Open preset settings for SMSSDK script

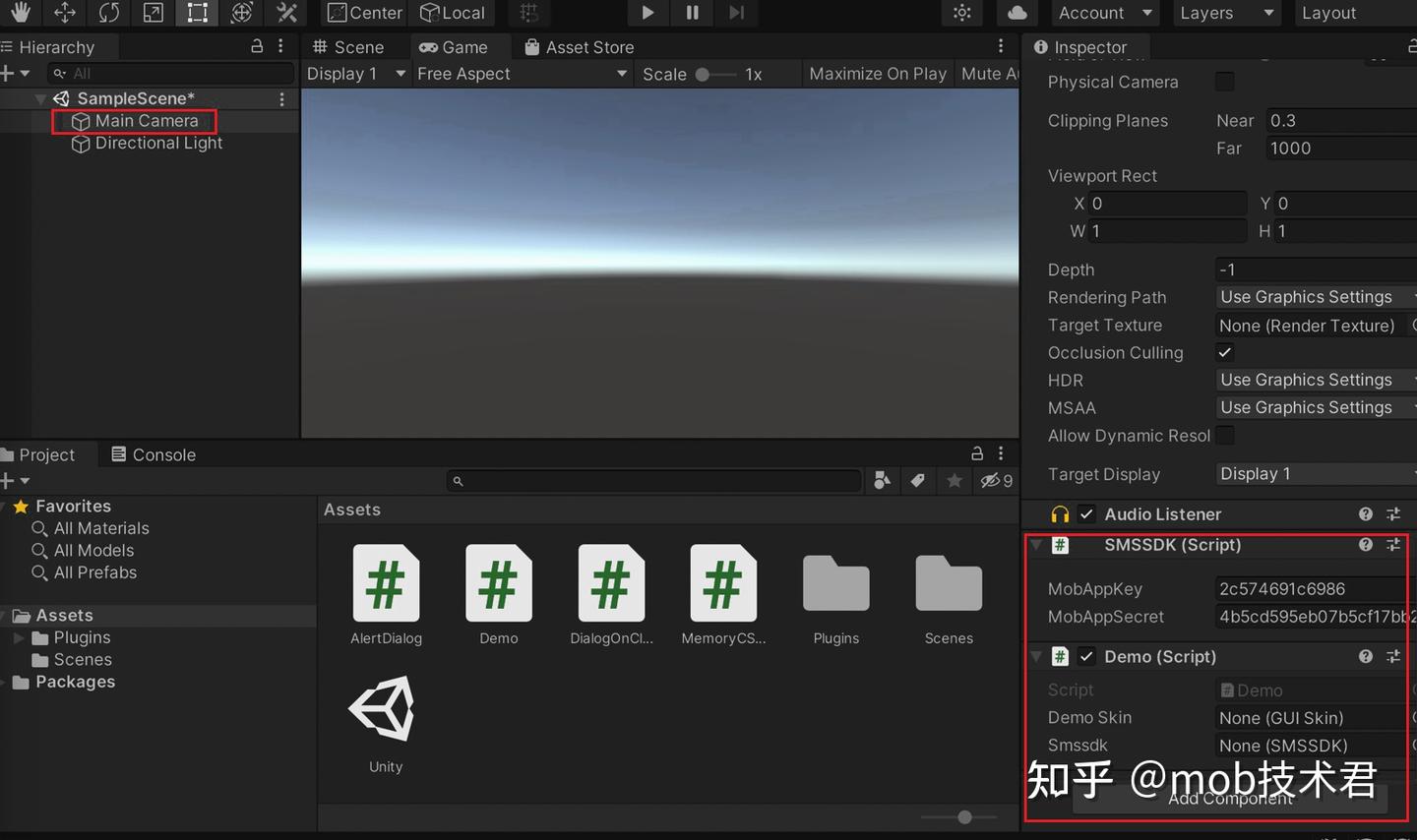click(x=1393, y=544)
